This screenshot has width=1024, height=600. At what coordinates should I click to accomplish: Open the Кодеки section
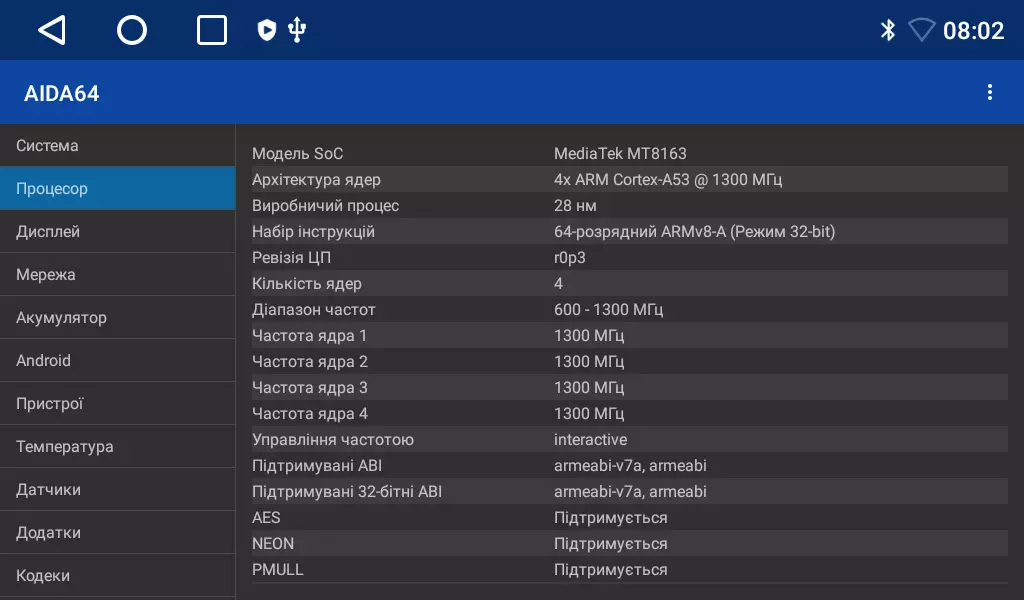117,576
